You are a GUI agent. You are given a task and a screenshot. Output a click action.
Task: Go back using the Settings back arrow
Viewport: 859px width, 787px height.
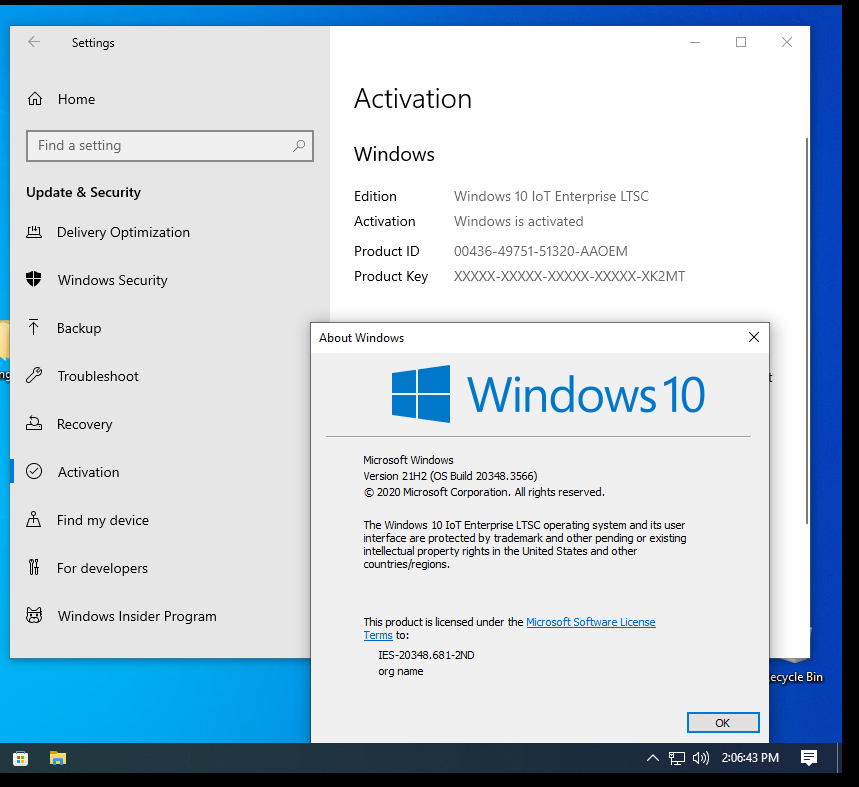click(x=34, y=42)
